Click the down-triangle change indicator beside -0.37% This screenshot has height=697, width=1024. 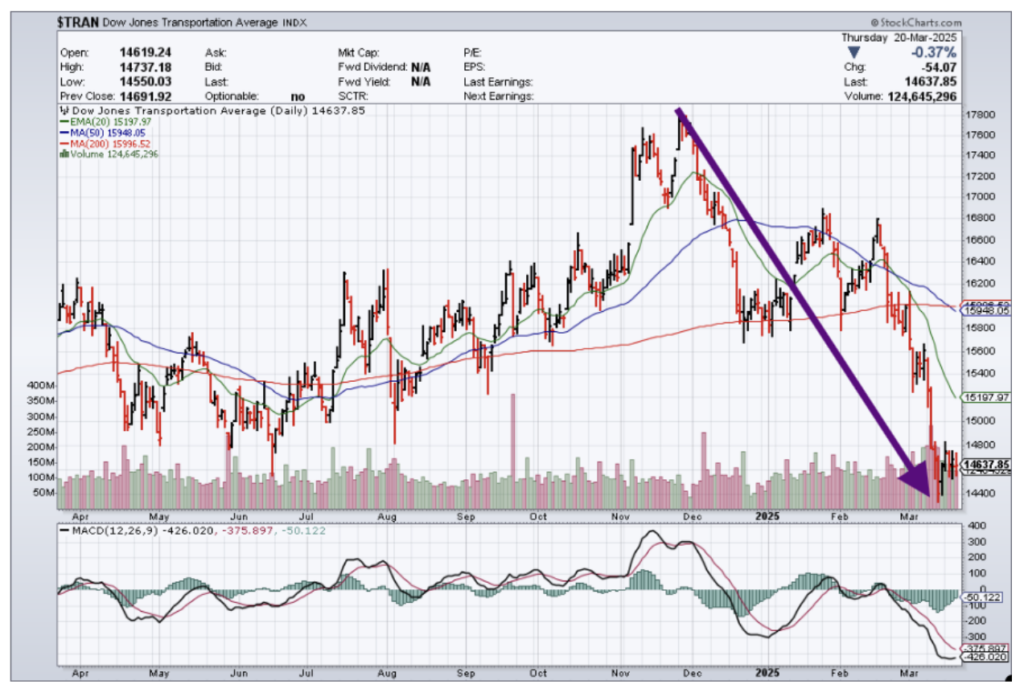tap(854, 52)
